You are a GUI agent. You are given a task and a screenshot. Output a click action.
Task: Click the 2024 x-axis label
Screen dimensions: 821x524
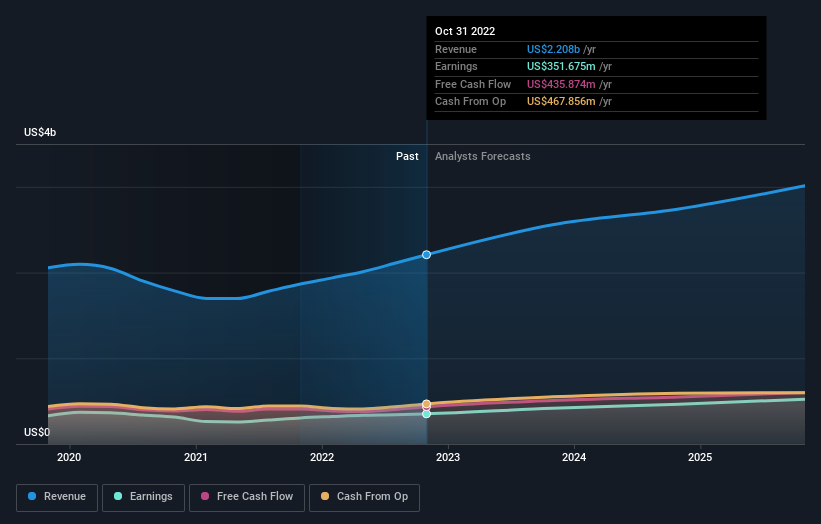click(x=574, y=458)
